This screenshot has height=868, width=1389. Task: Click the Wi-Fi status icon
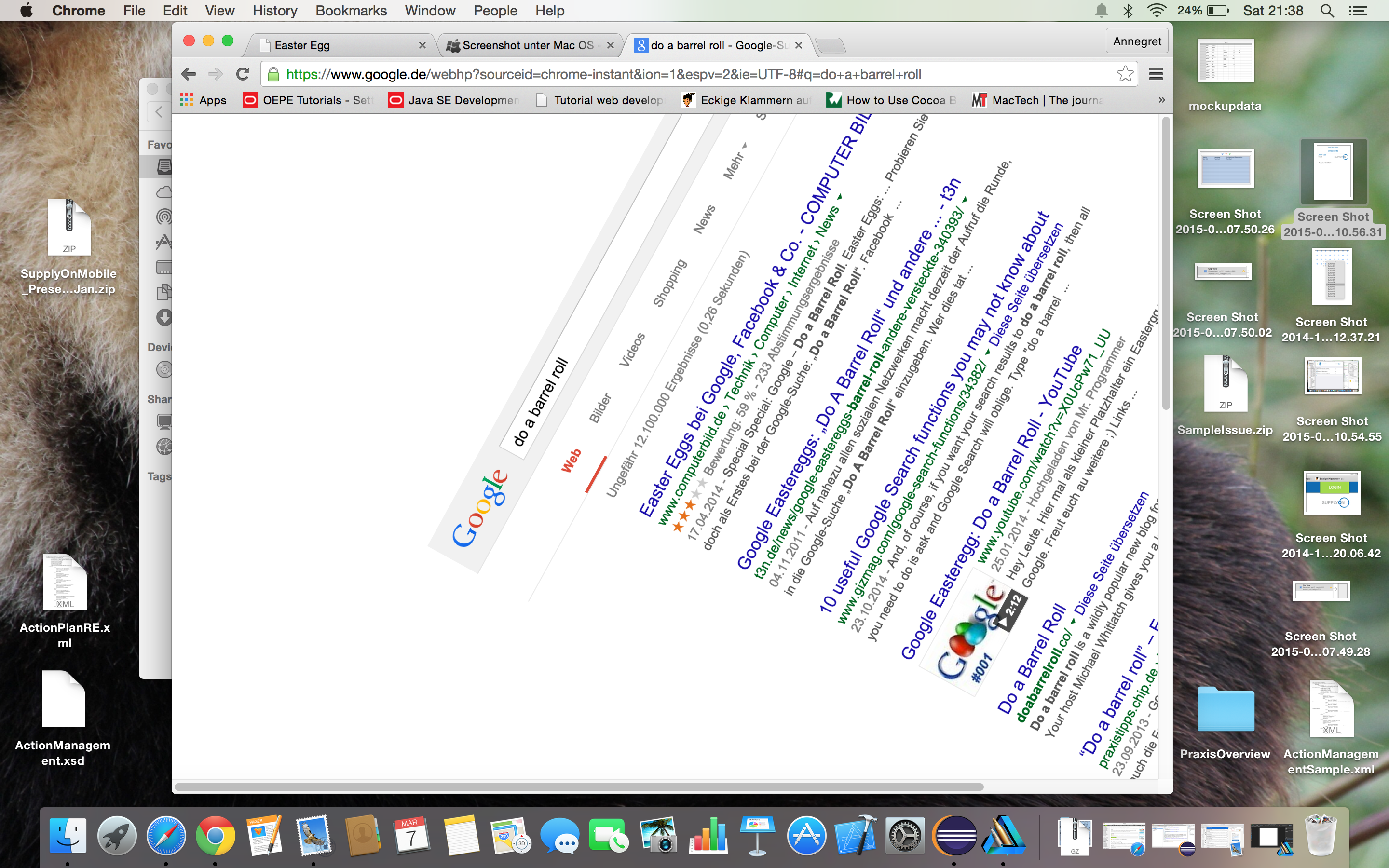1157,10
